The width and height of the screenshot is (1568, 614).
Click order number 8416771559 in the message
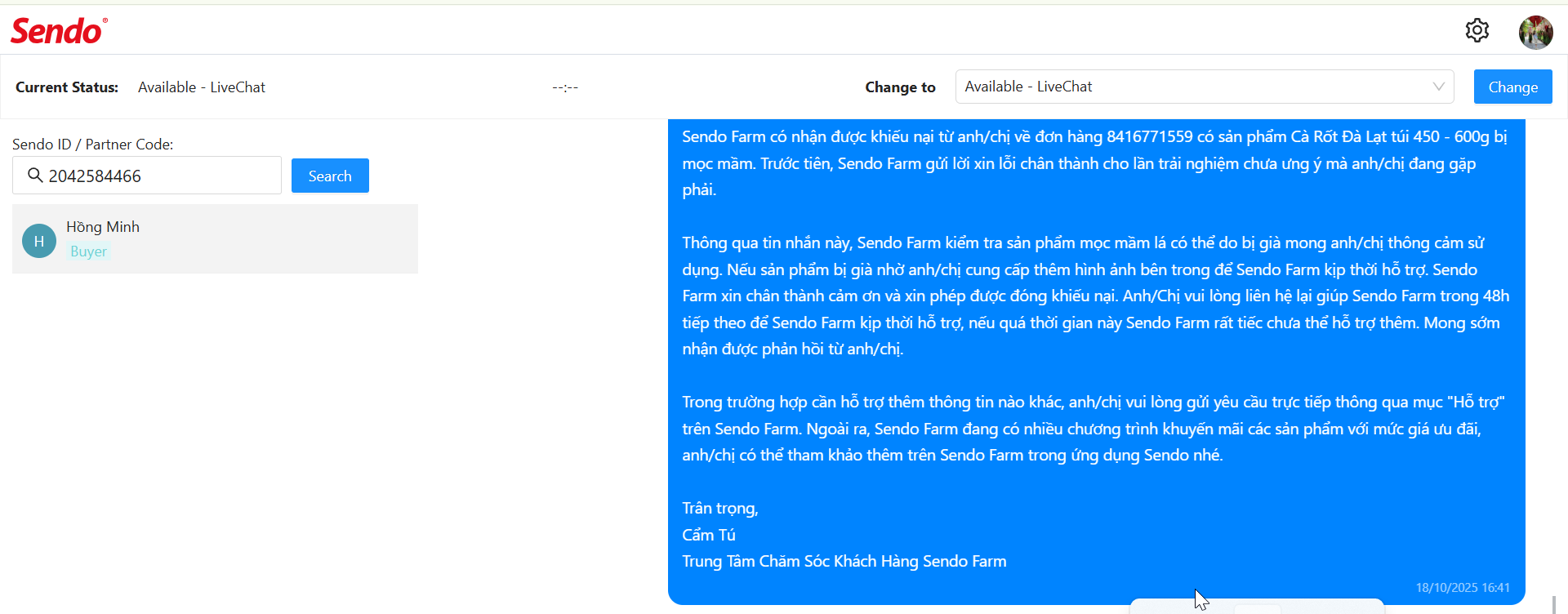click(1149, 137)
